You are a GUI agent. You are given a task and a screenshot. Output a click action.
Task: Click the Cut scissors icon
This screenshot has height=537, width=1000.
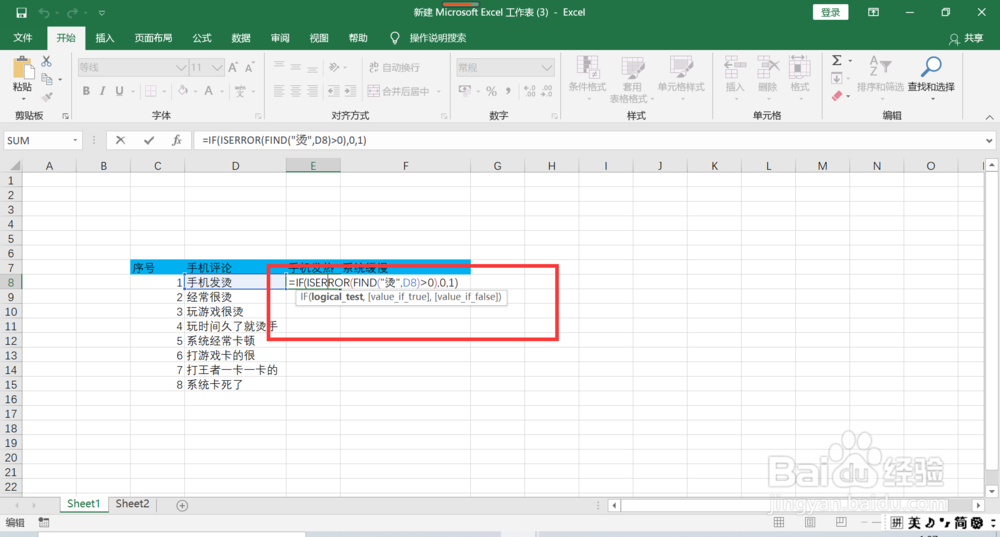[46, 61]
